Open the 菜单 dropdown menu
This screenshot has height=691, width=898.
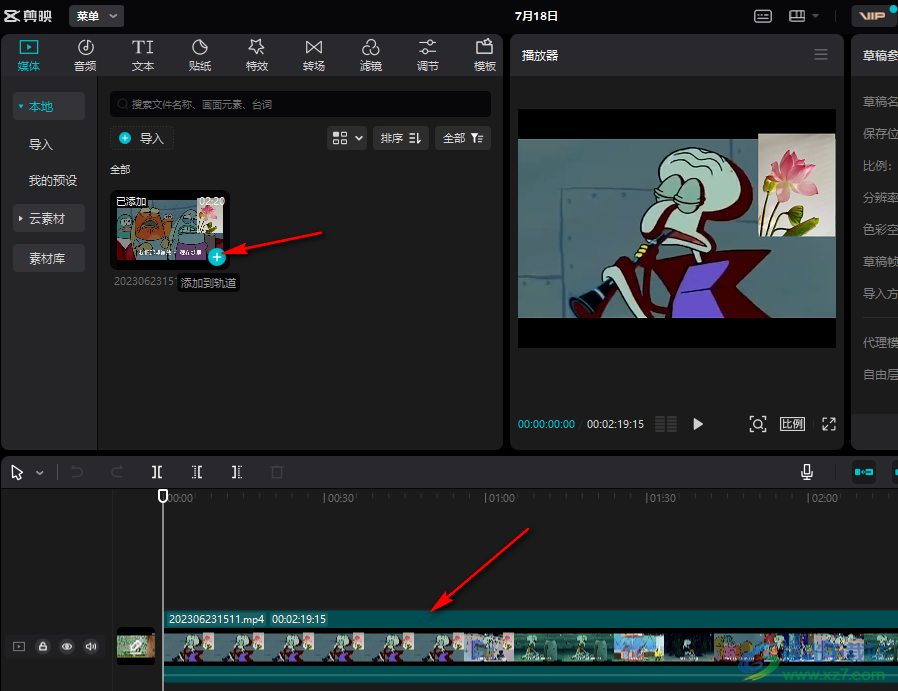[96, 16]
